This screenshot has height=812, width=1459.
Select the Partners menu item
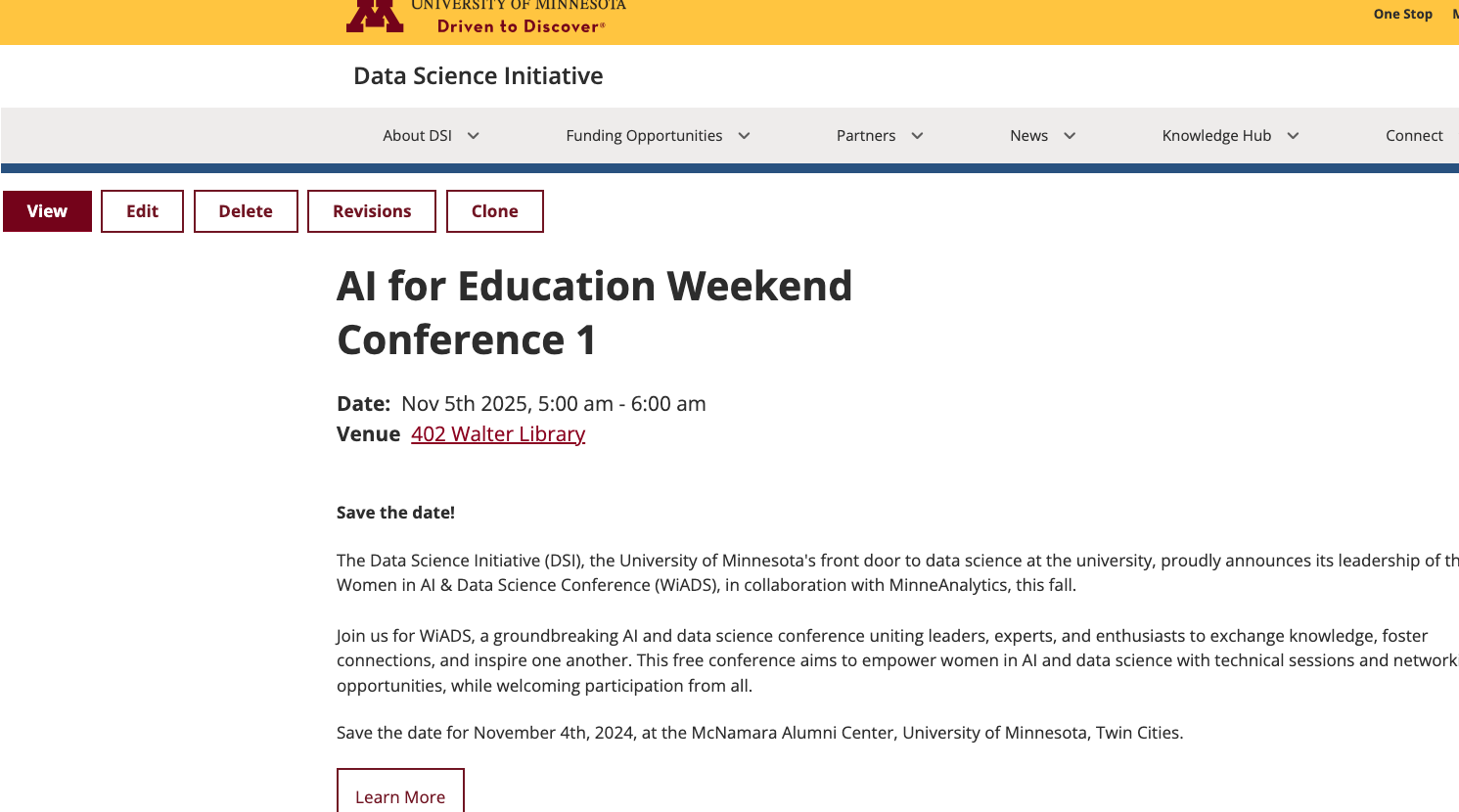[866, 136]
